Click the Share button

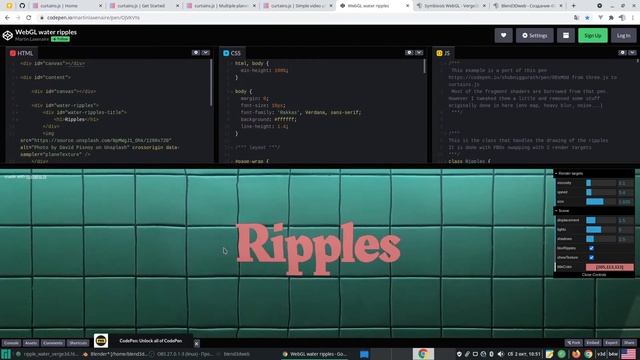(629, 343)
